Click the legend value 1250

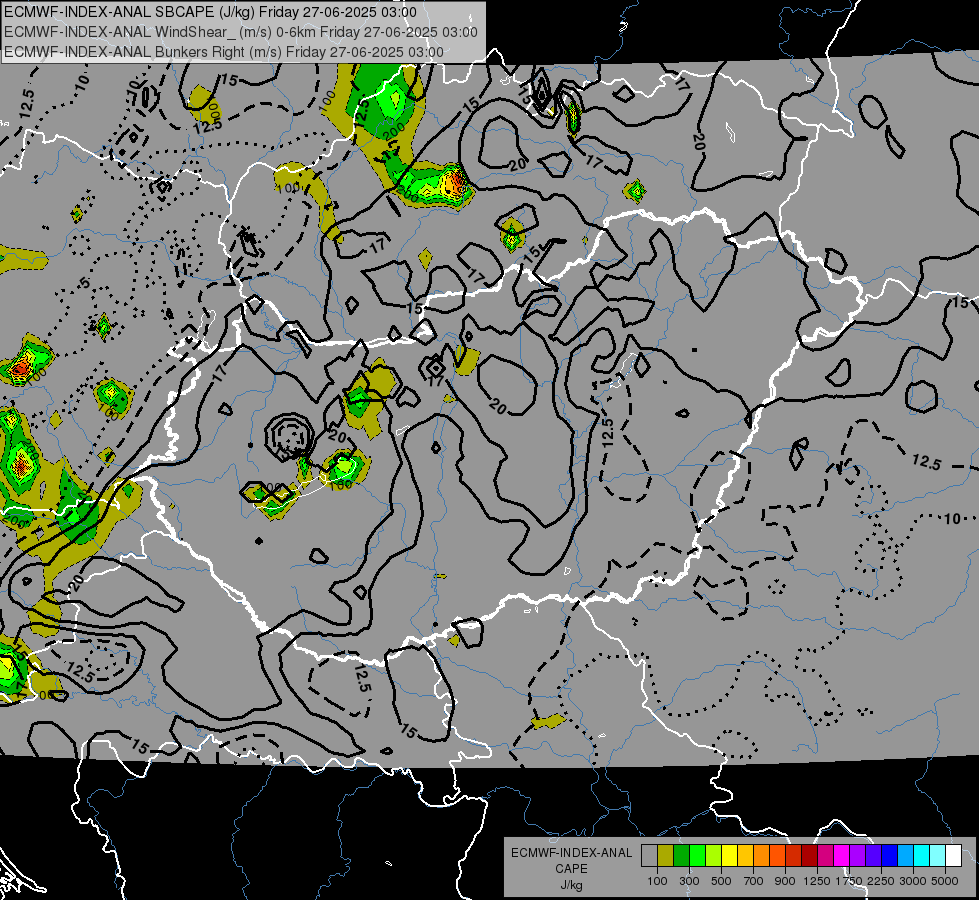[817, 881]
